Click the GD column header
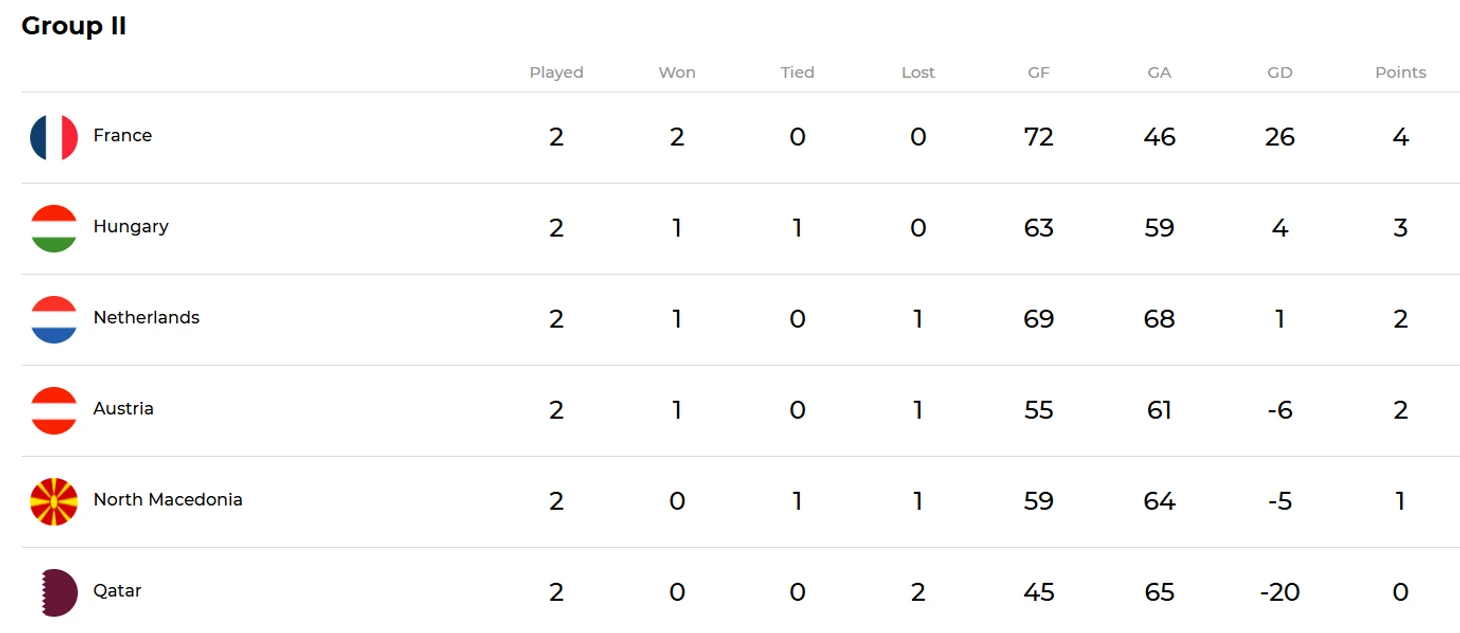This screenshot has height=633, width=1460. point(1279,72)
